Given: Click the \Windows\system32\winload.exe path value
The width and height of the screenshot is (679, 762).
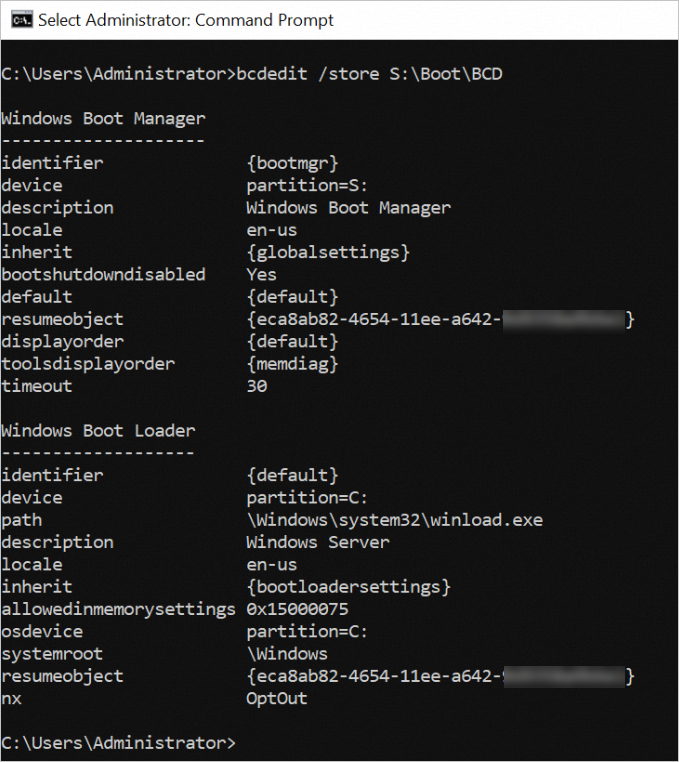Looking at the screenshot, I should point(395,520).
